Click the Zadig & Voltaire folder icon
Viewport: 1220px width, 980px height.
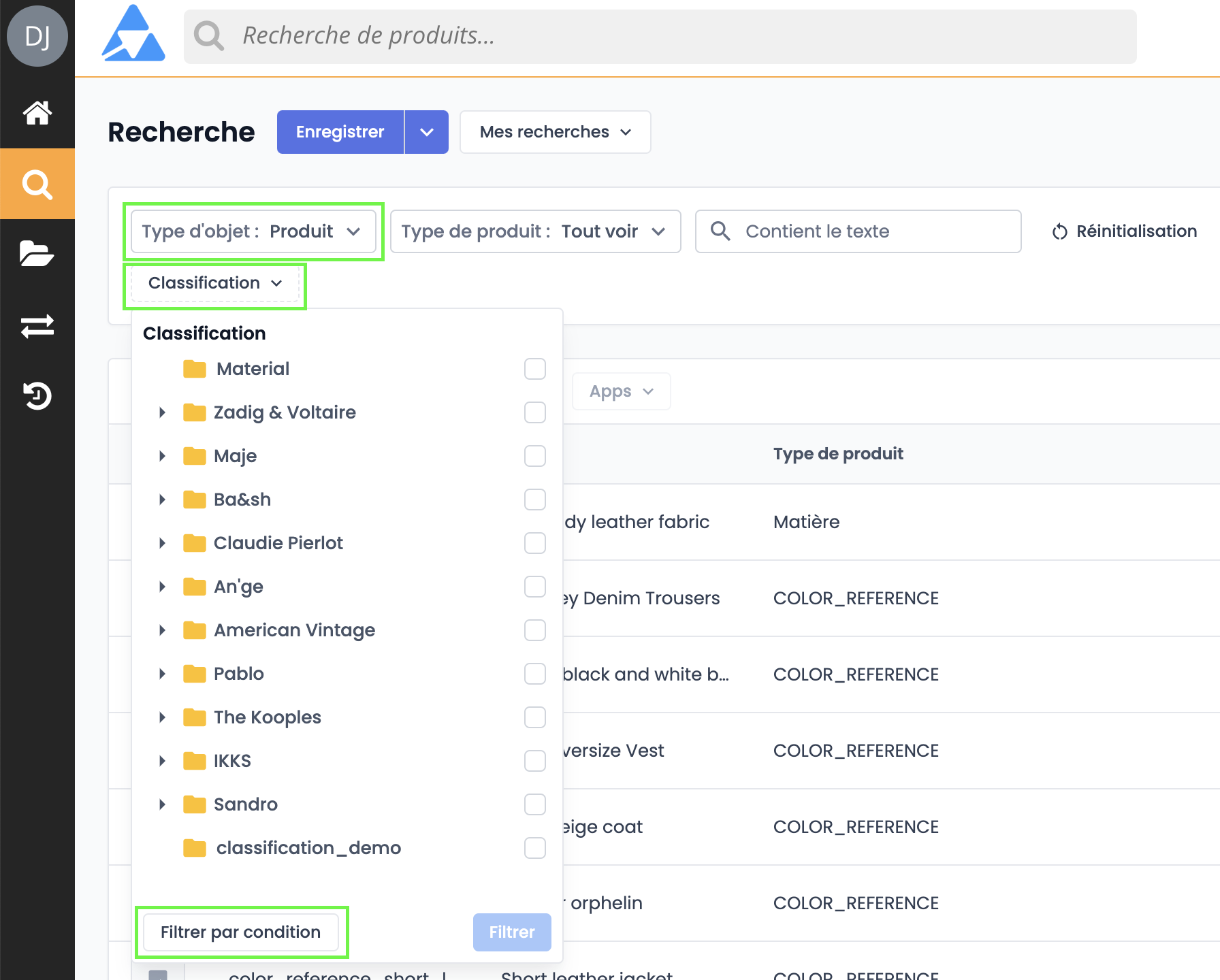point(195,412)
